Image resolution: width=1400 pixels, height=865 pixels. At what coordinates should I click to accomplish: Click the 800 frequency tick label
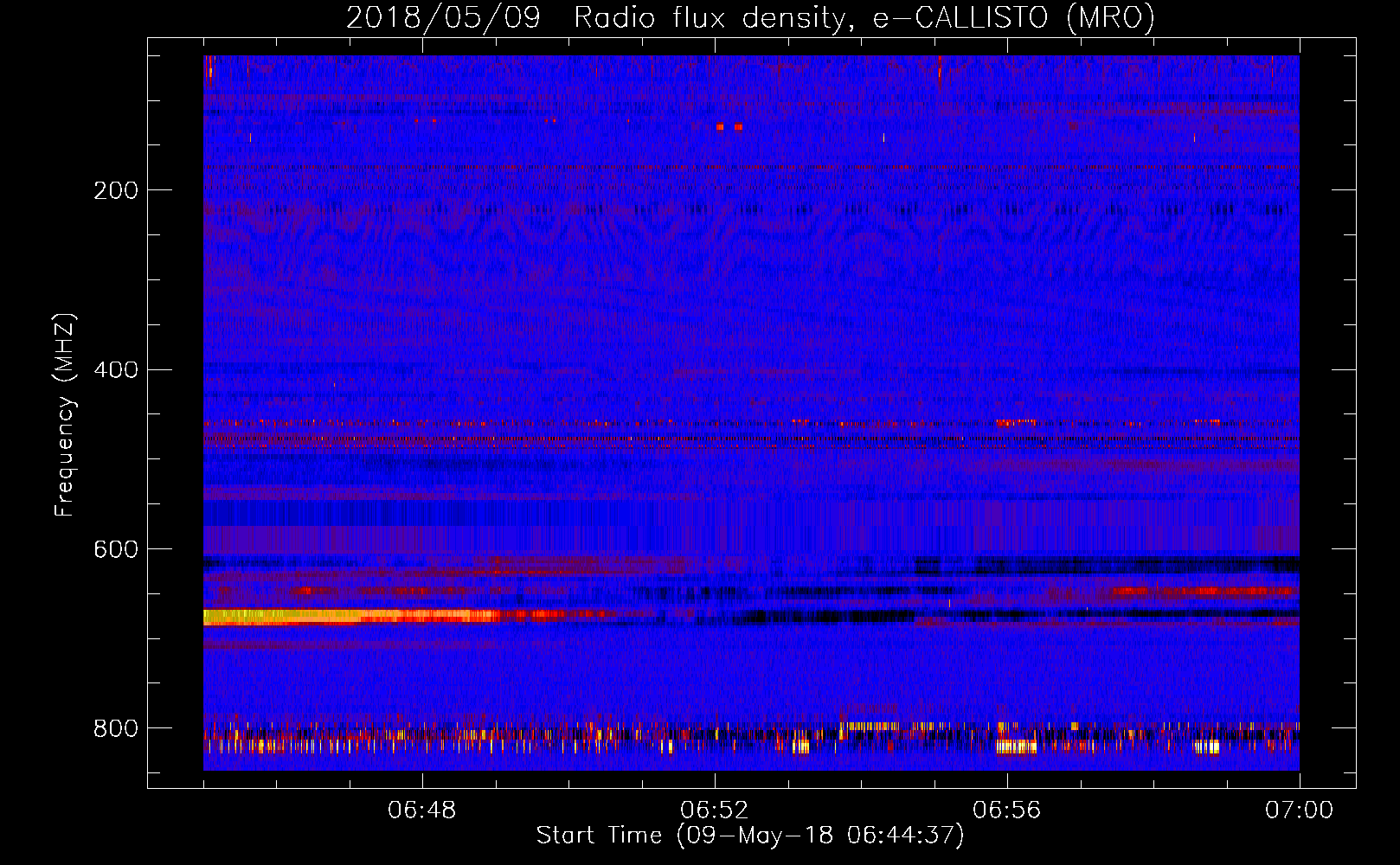(116, 728)
